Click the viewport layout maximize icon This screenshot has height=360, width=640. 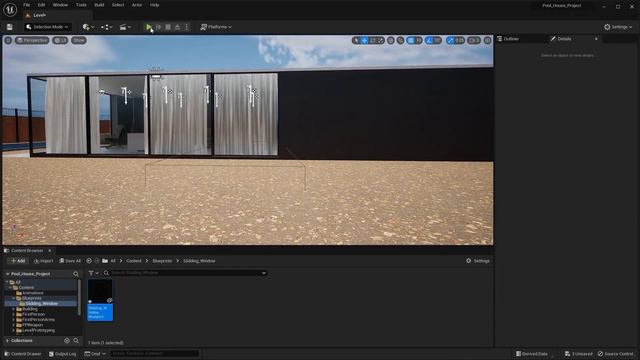pos(487,40)
